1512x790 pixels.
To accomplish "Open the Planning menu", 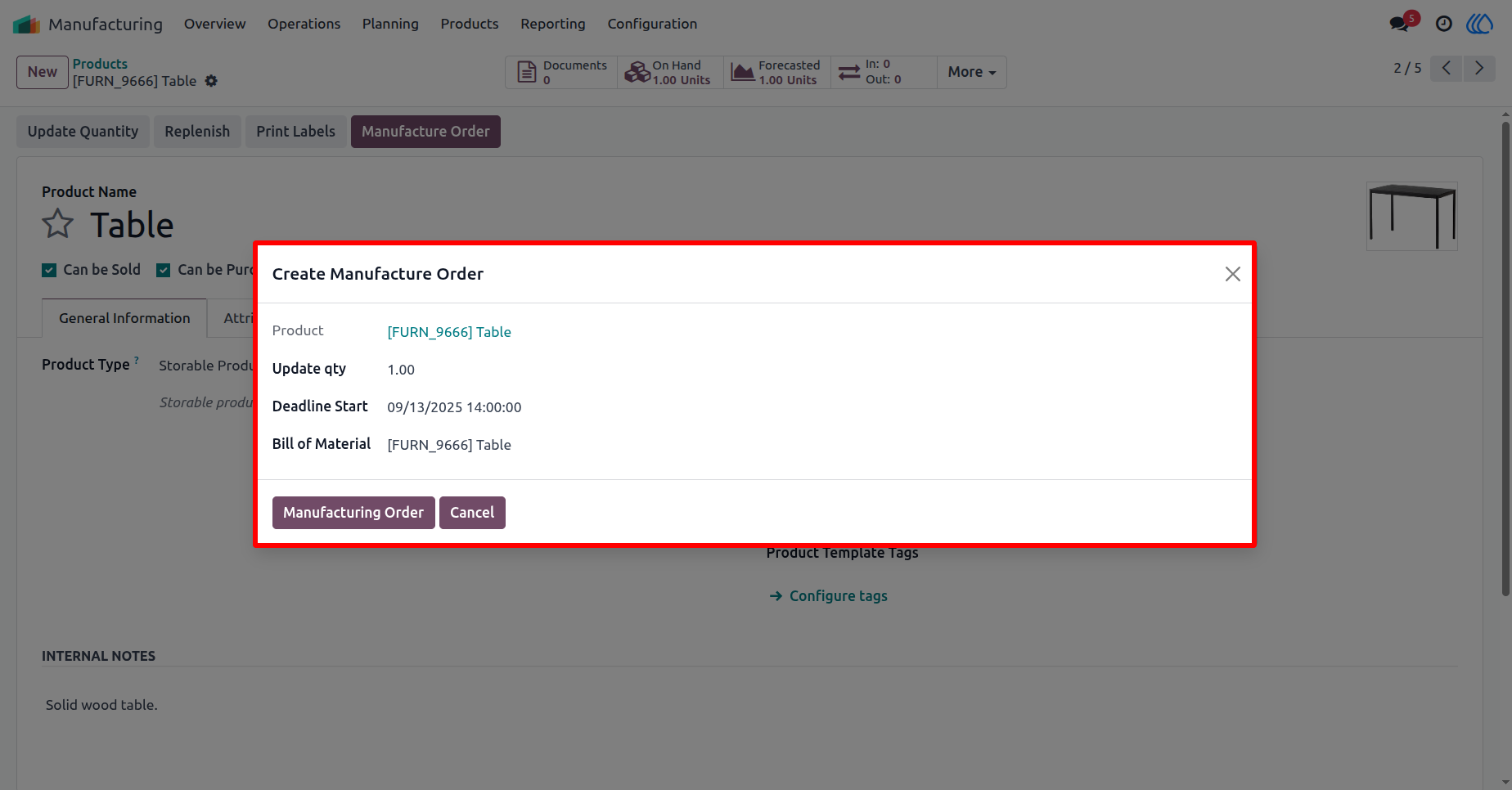I will (390, 24).
